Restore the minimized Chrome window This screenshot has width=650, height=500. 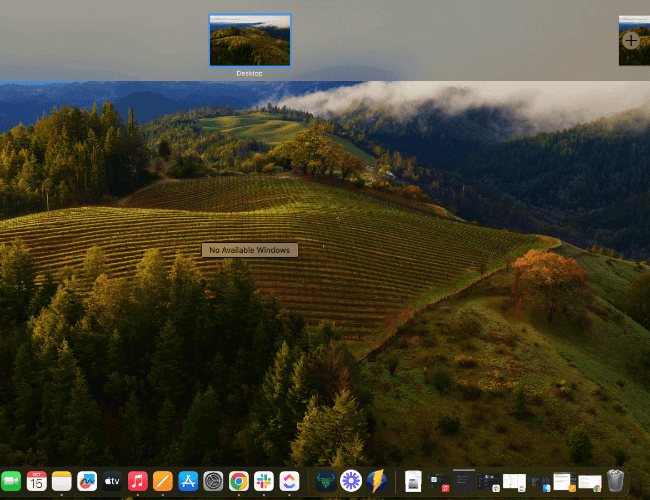589,482
